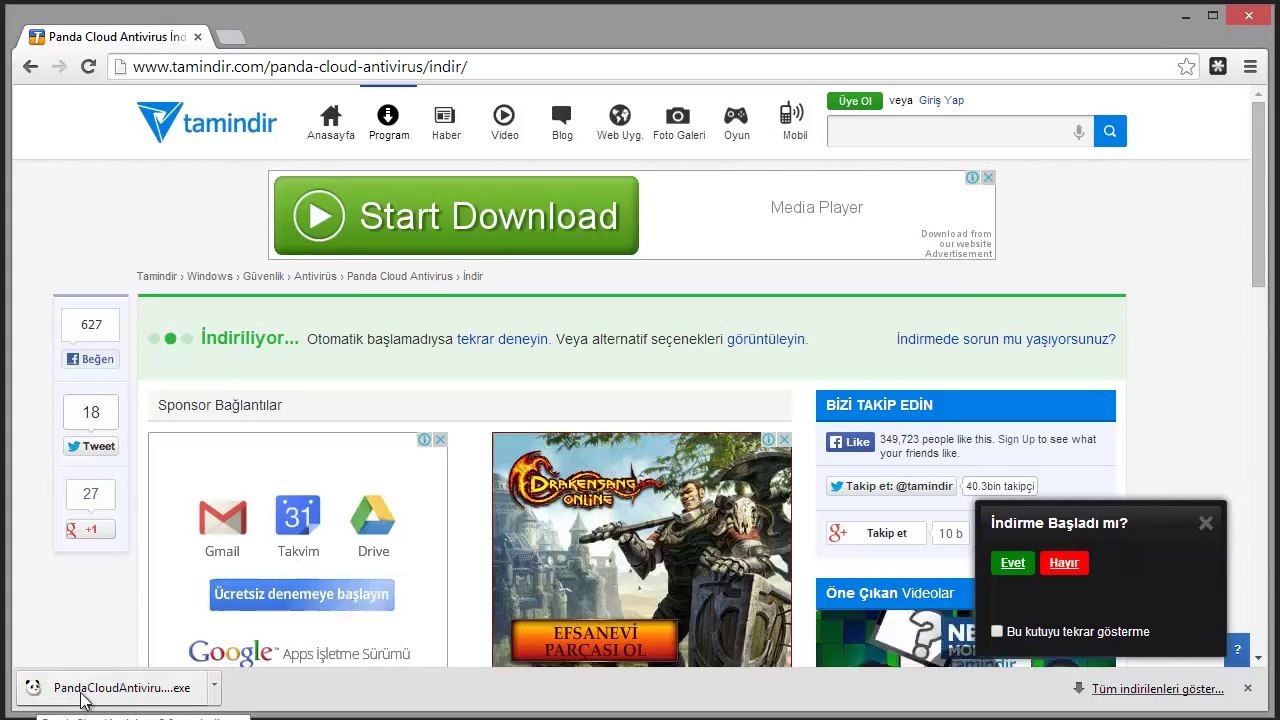The height and width of the screenshot is (720, 1280).
Task: Click the page scrollbar down arrow
Action: coord(1258,658)
